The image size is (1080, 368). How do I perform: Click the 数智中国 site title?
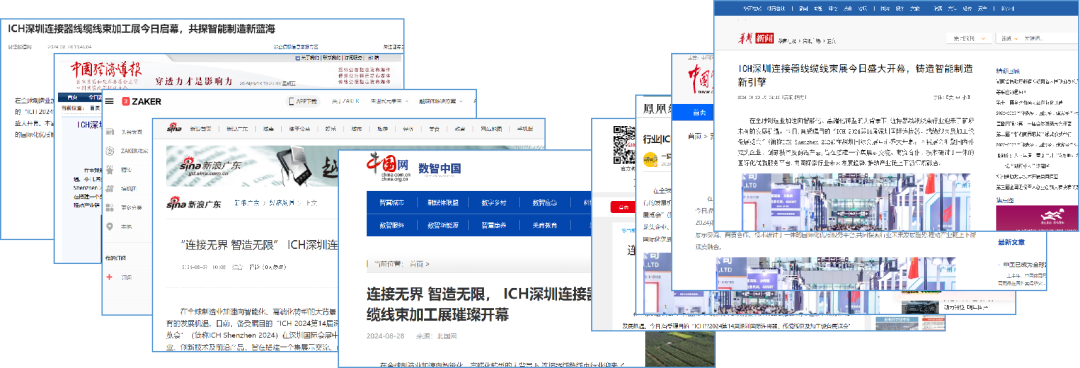coord(439,168)
